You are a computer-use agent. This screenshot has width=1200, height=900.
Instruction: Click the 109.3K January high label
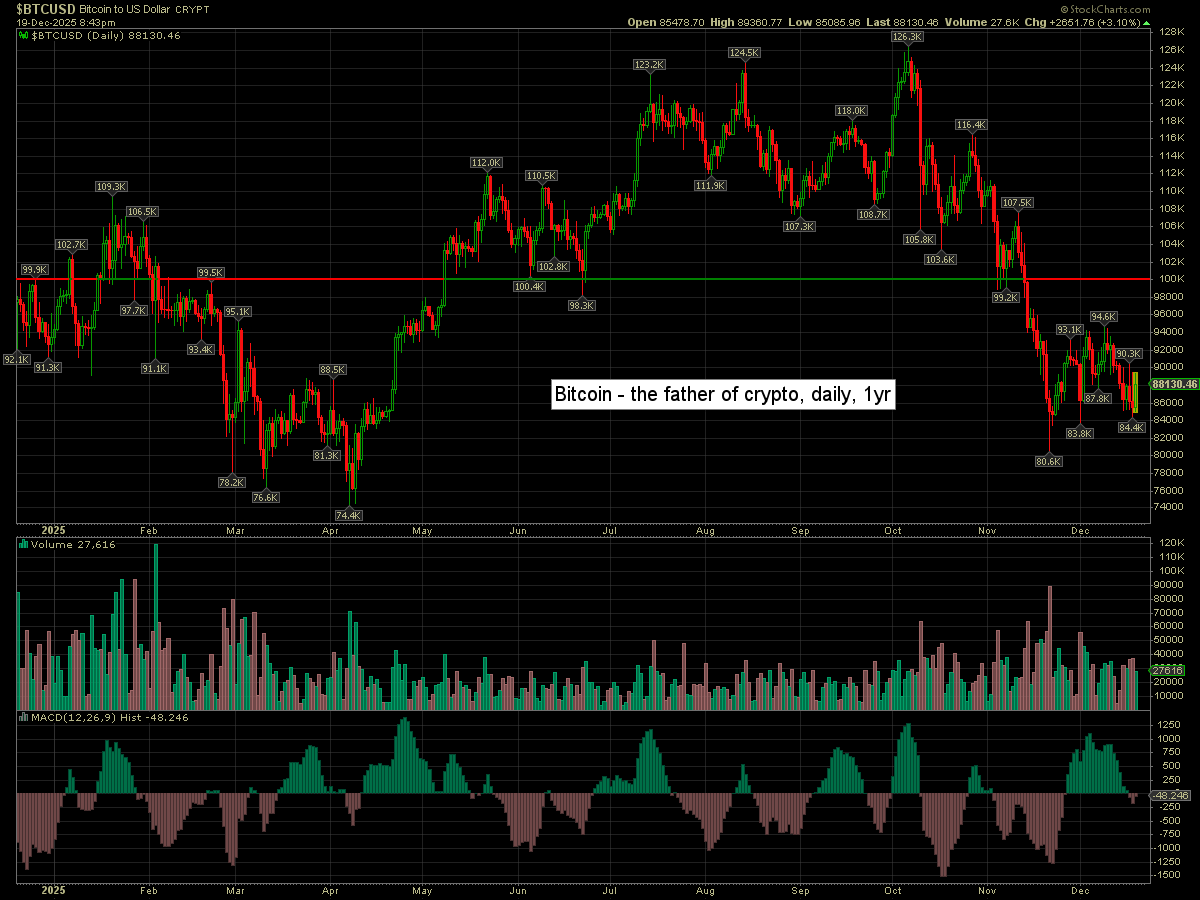[111, 186]
